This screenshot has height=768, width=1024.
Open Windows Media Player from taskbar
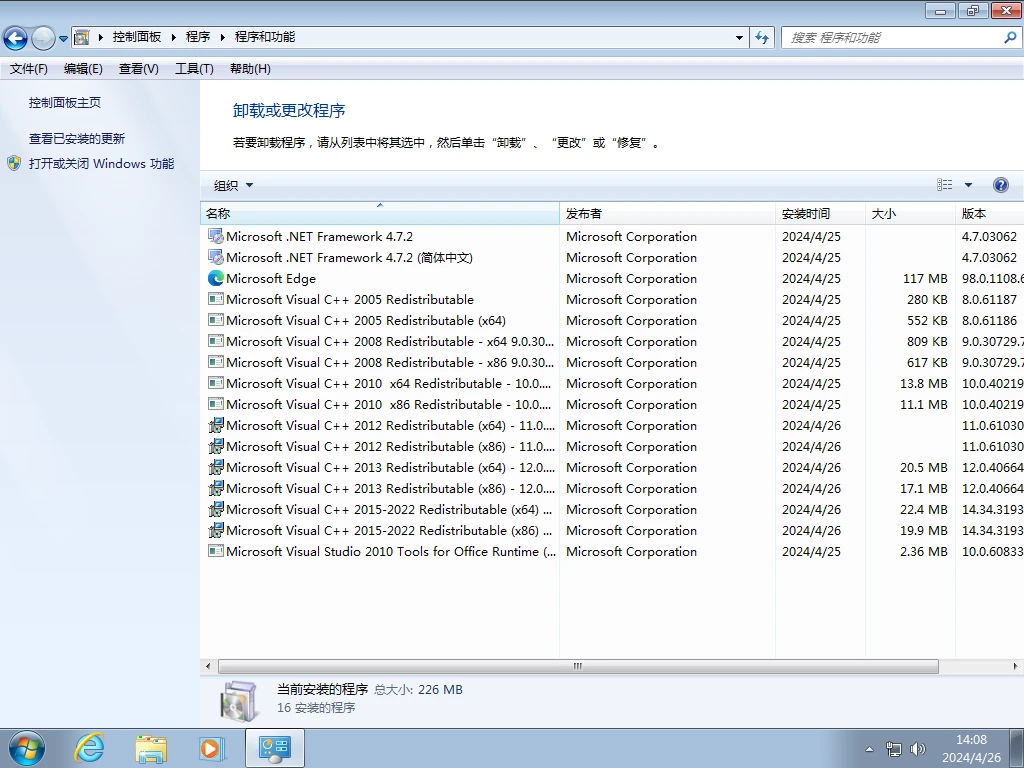(212, 748)
